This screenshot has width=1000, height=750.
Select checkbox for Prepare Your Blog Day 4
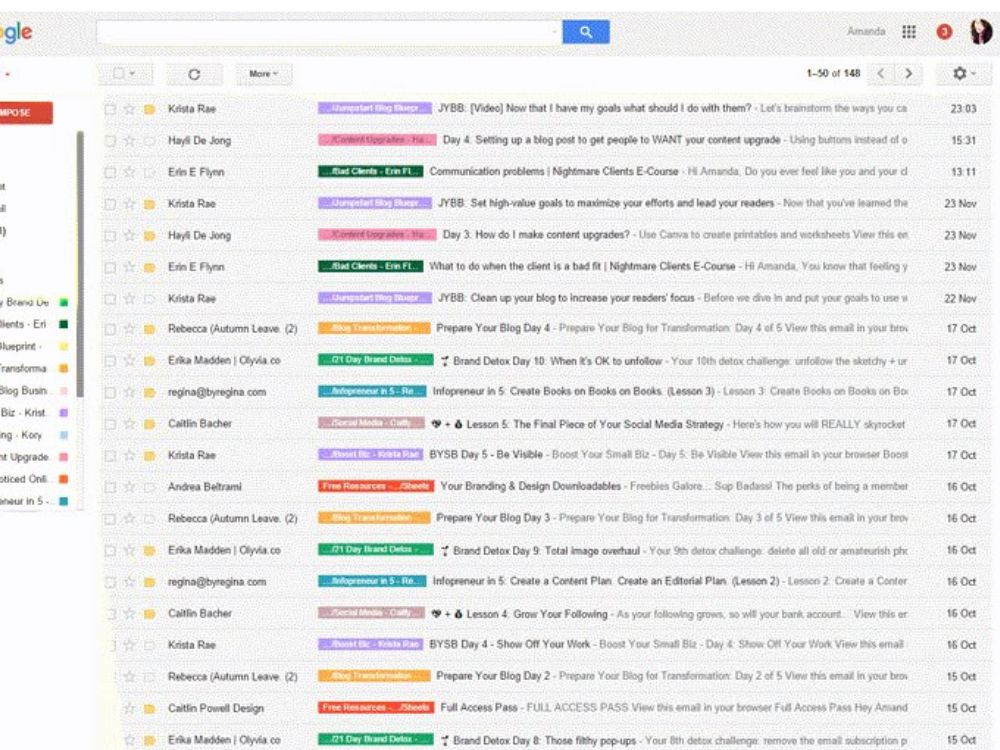(110, 329)
